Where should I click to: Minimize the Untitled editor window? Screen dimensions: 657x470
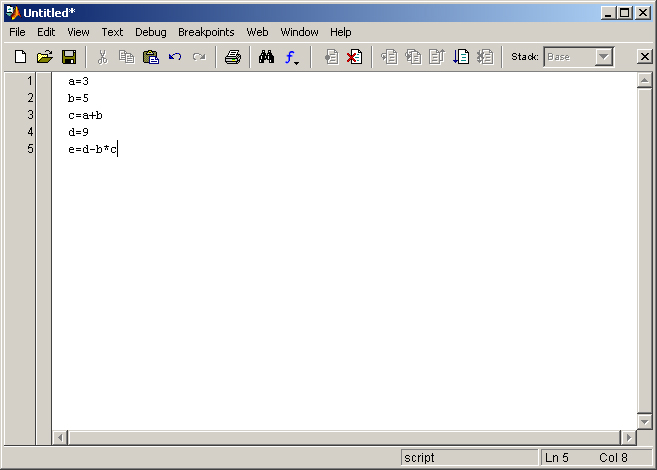click(608, 13)
